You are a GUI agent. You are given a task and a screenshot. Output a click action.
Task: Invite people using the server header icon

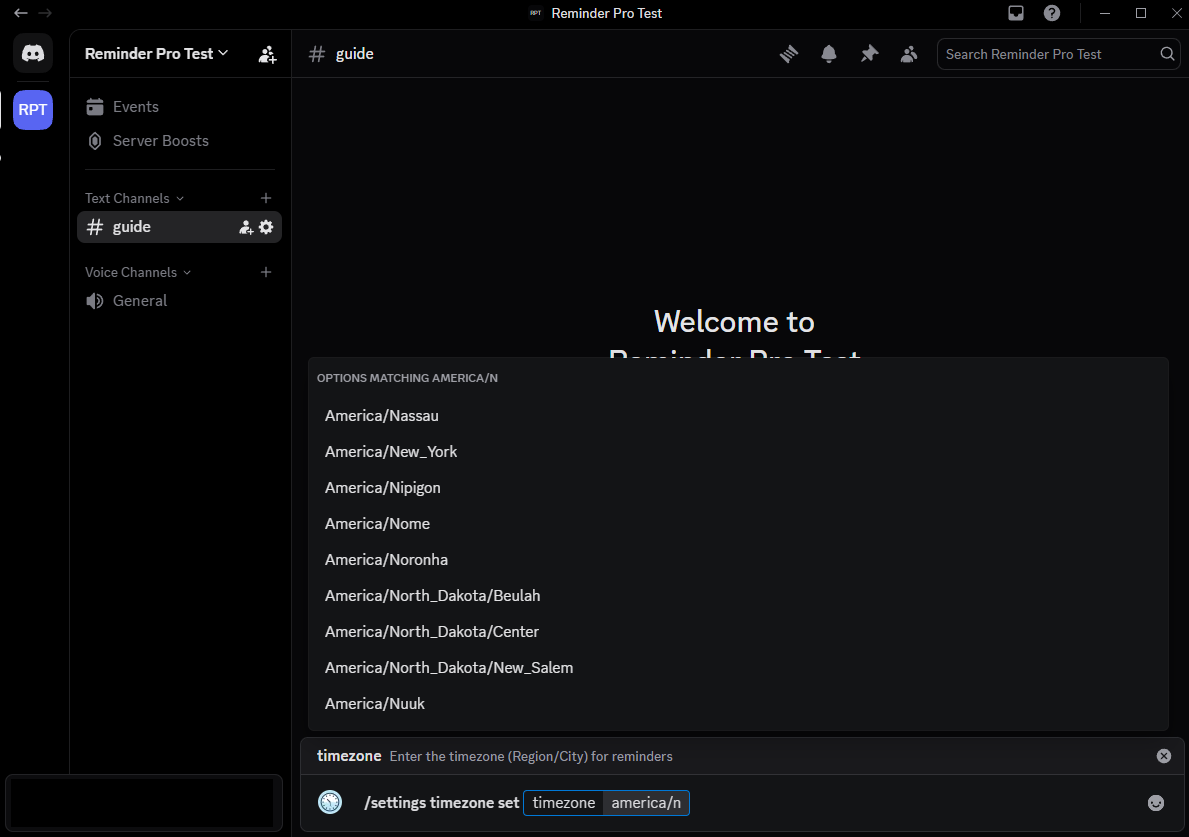click(267, 54)
